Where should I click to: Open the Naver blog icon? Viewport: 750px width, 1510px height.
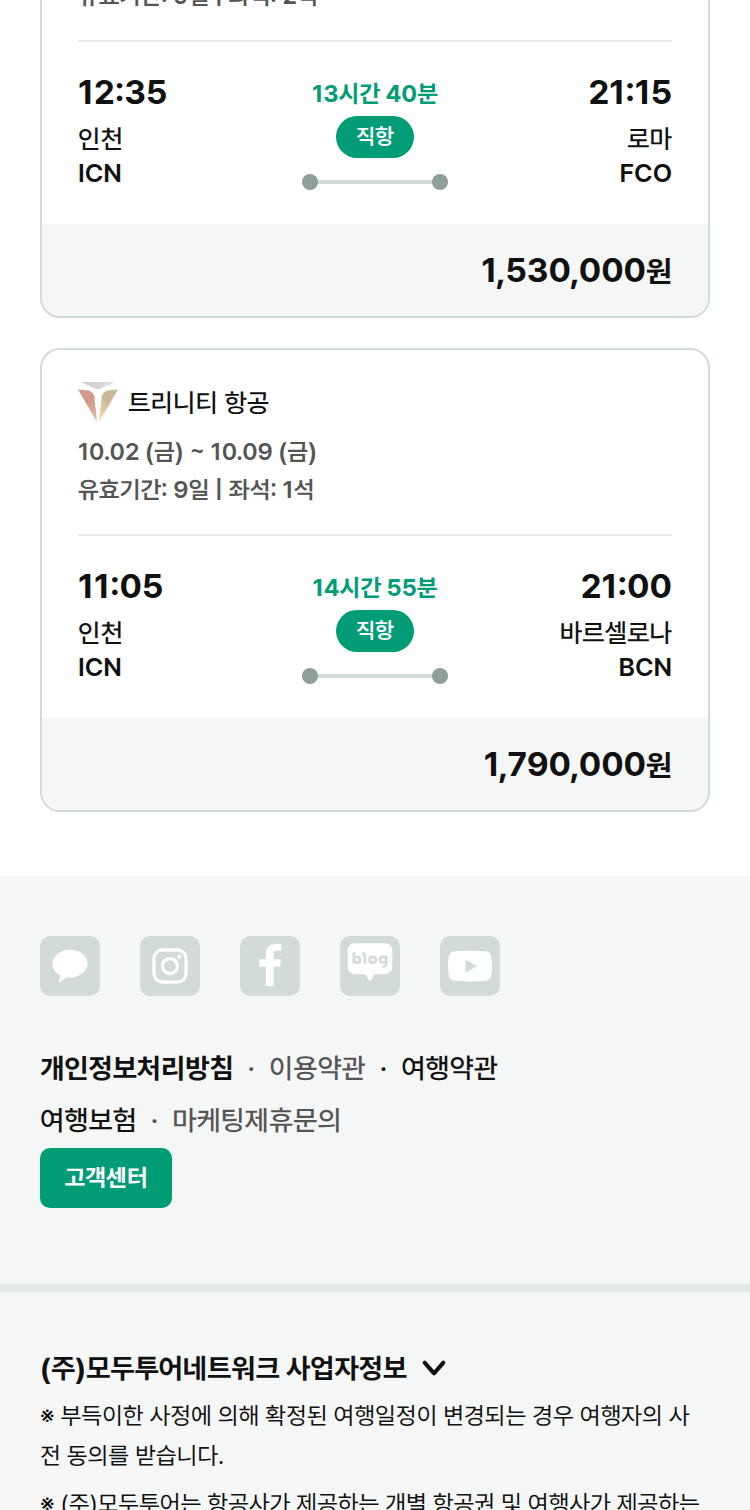point(370,966)
